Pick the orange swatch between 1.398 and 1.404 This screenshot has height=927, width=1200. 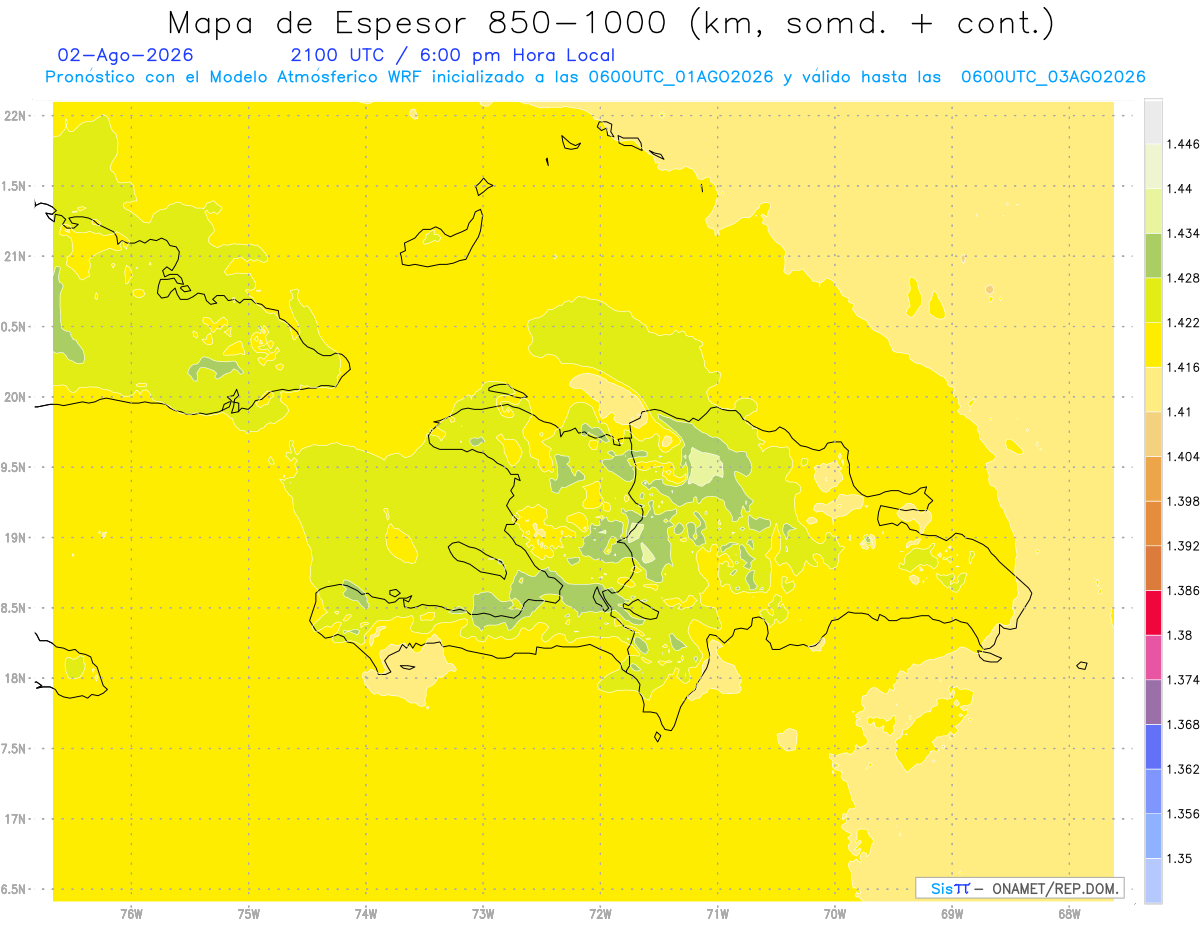1154,478
